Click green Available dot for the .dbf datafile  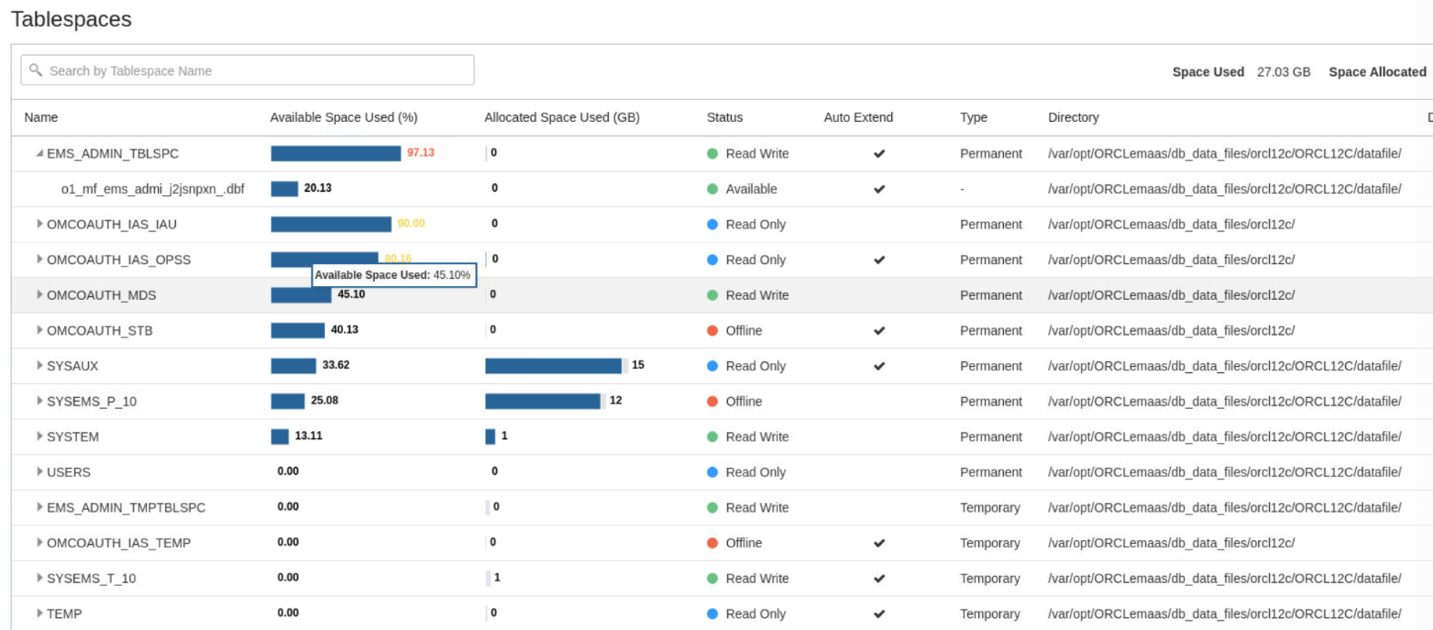coord(713,189)
